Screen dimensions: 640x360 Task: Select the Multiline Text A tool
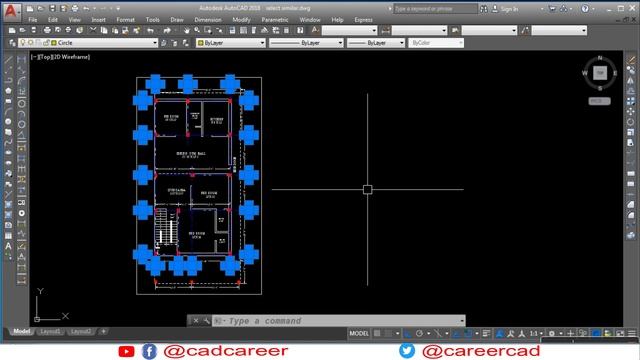click(8, 246)
